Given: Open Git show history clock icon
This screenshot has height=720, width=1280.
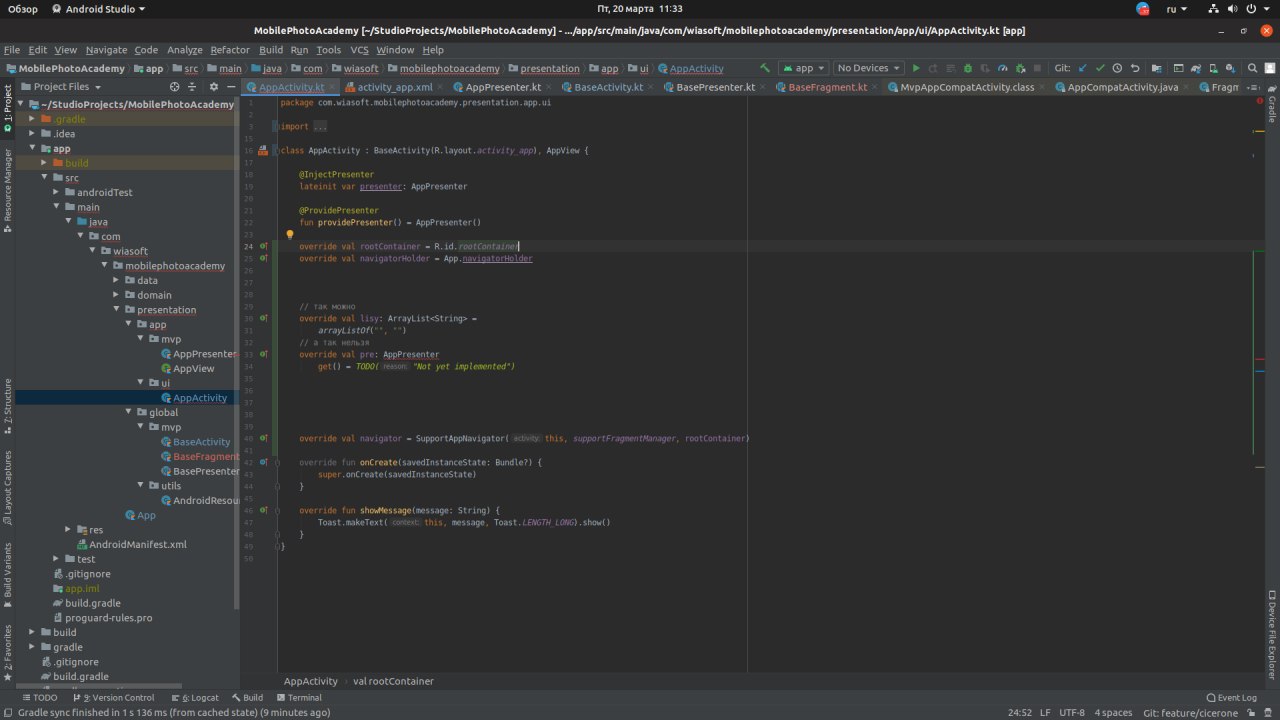Looking at the screenshot, I should coord(1117,68).
